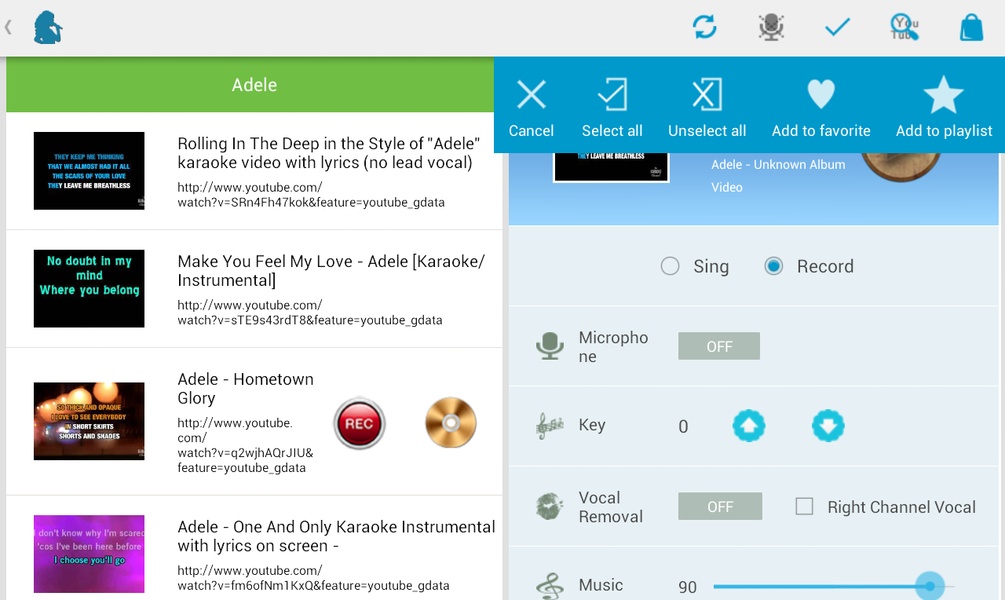
Task: Open Hometown Glory video thumbnail
Action: tap(89, 421)
